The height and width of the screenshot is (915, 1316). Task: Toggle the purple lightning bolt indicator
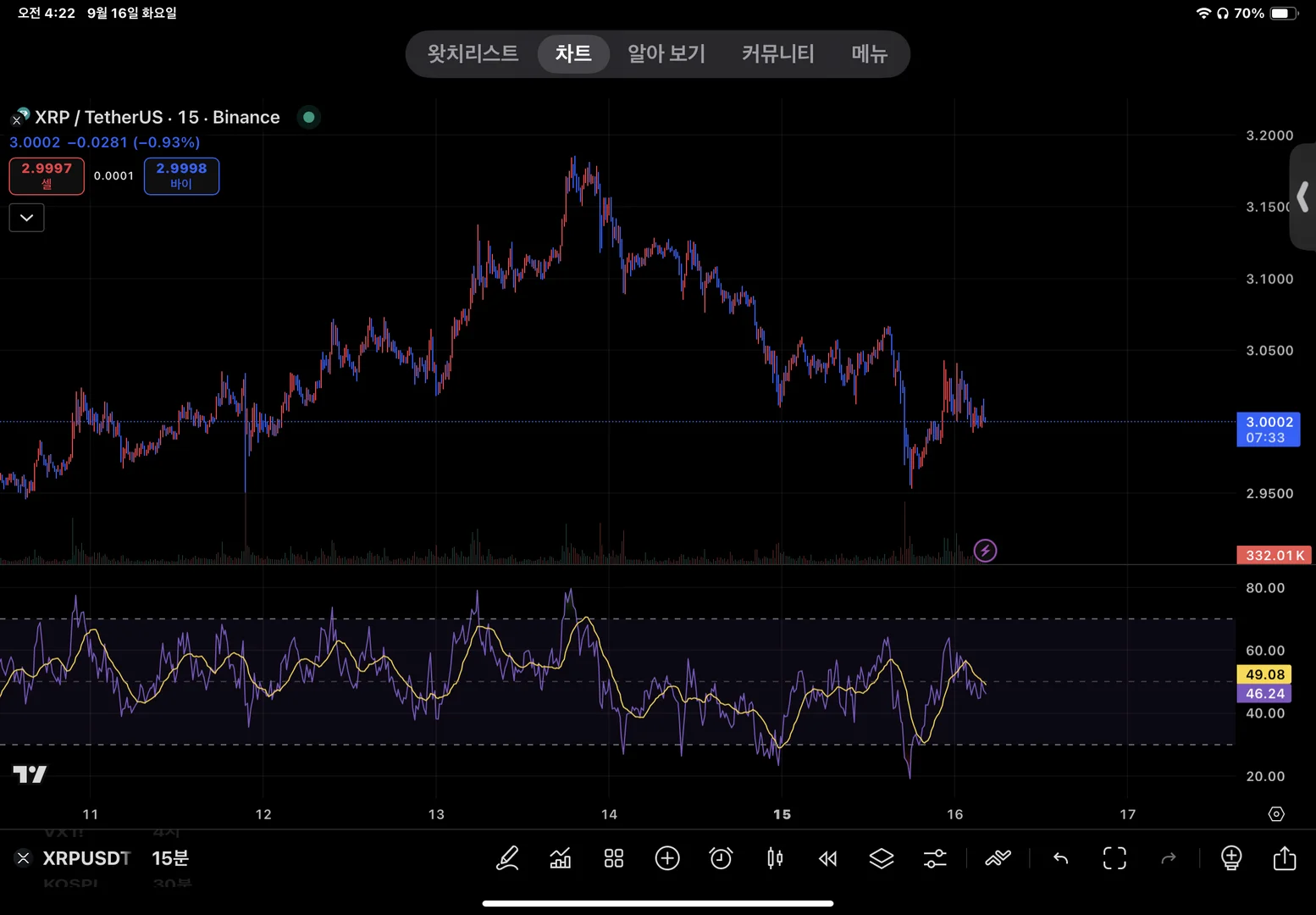(985, 551)
